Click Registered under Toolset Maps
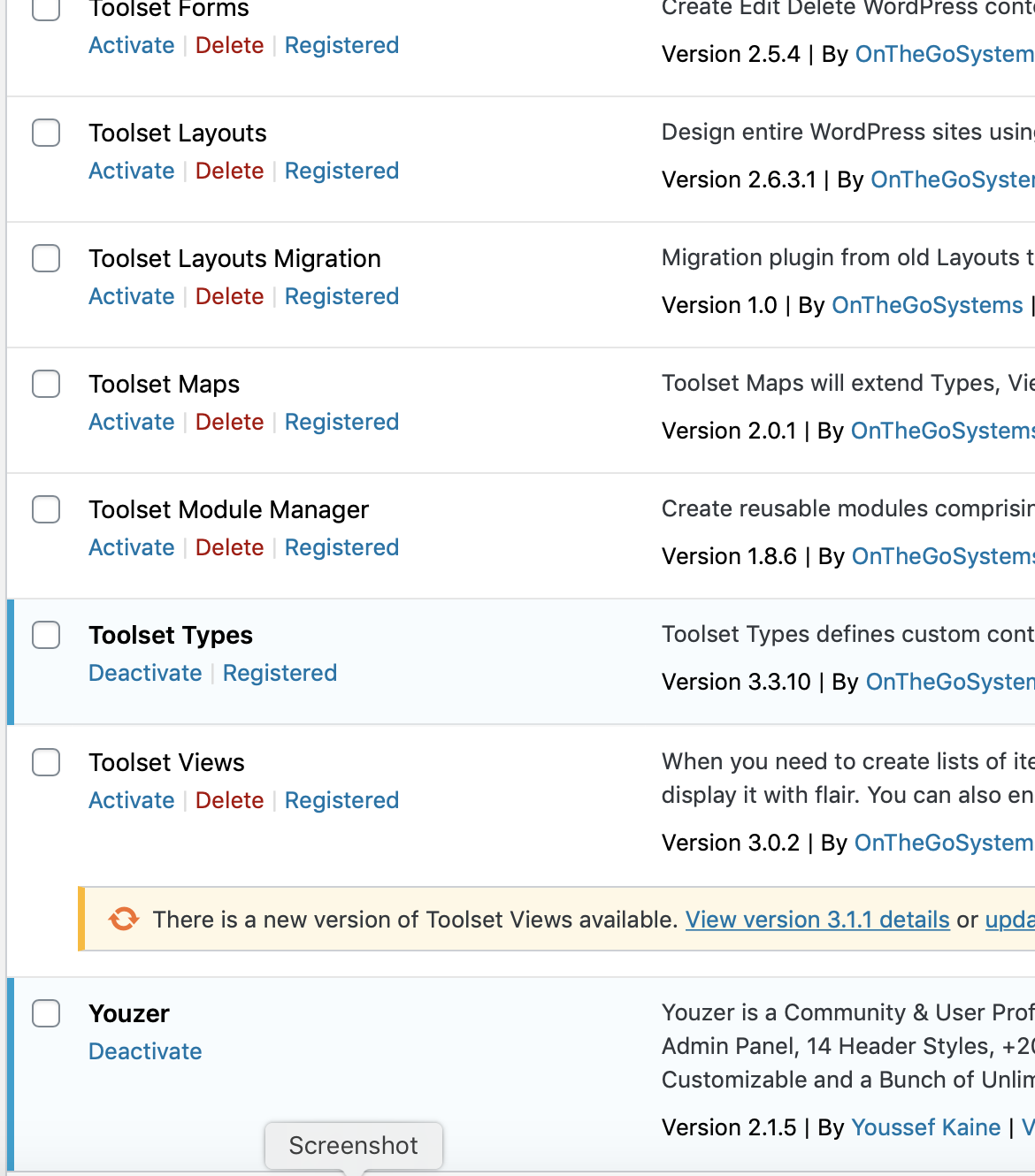 pos(341,422)
